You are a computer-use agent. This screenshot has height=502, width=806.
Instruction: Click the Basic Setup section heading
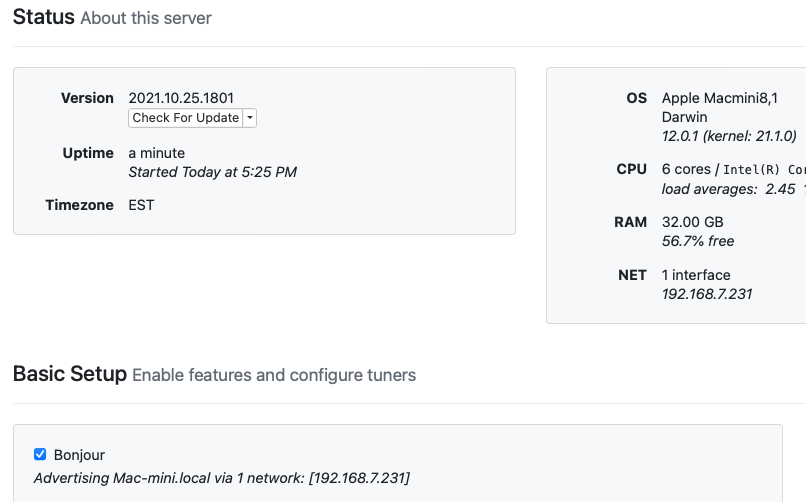[69, 374]
